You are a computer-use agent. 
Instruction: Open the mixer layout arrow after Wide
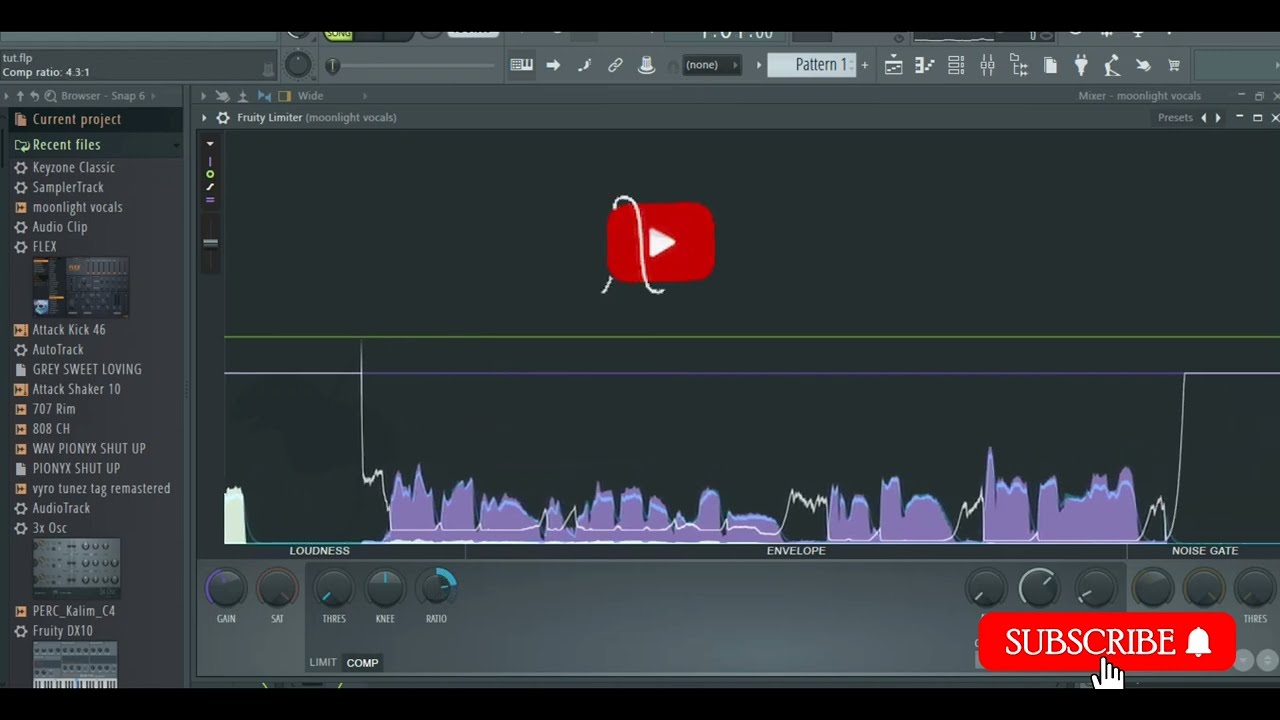[x=365, y=96]
